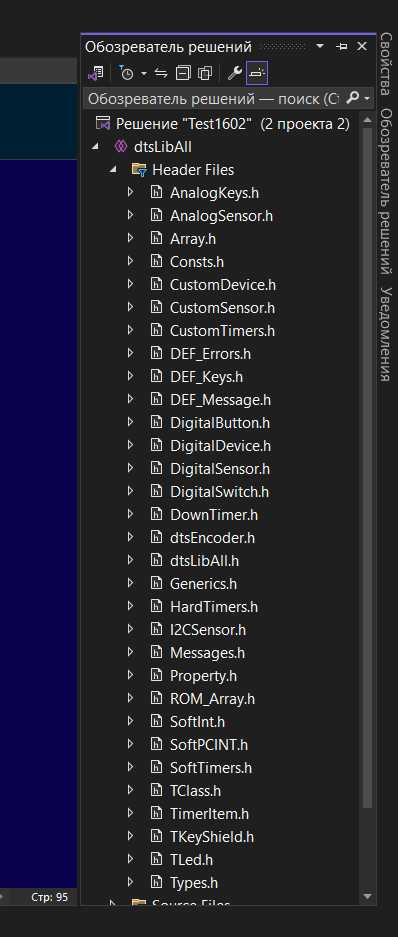This screenshot has width=398, height=937.
Task: Toggle the preview selected items button
Action: (x=257, y=74)
